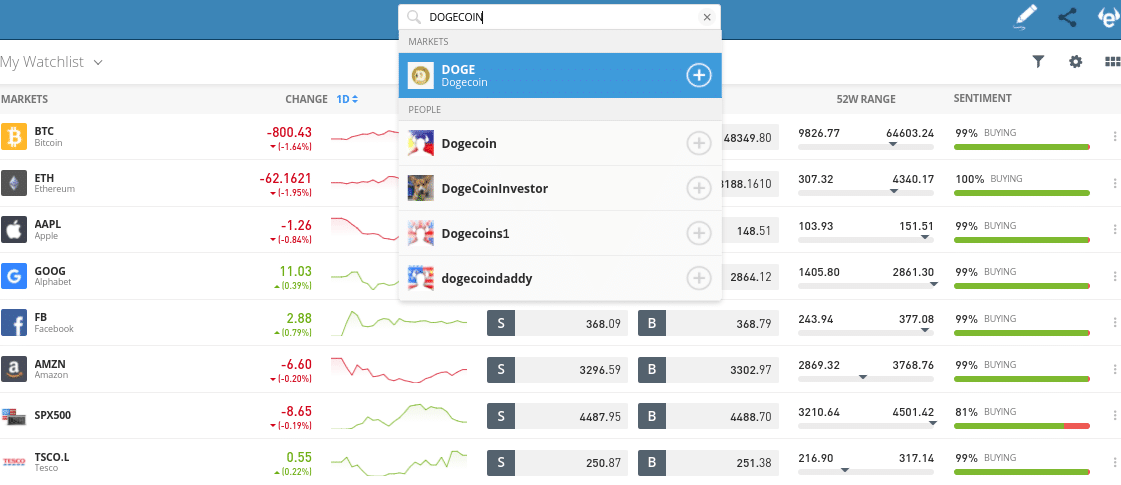Click ETH 100% BUYING sentiment

point(989,179)
